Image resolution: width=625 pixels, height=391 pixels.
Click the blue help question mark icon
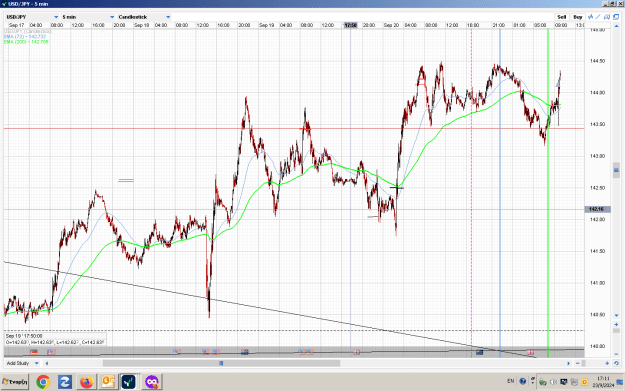523,381
